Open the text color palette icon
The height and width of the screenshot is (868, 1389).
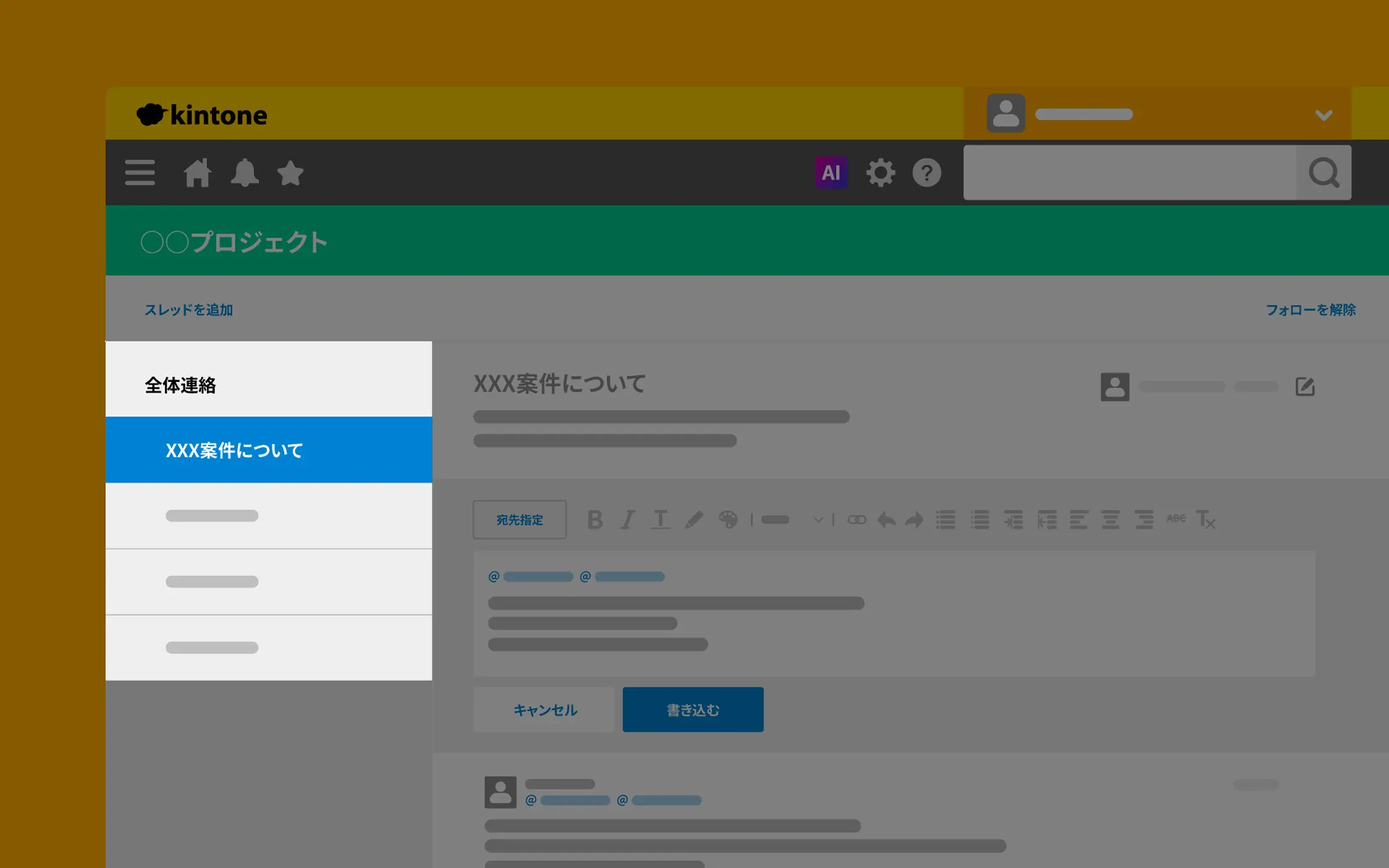point(728,520)
